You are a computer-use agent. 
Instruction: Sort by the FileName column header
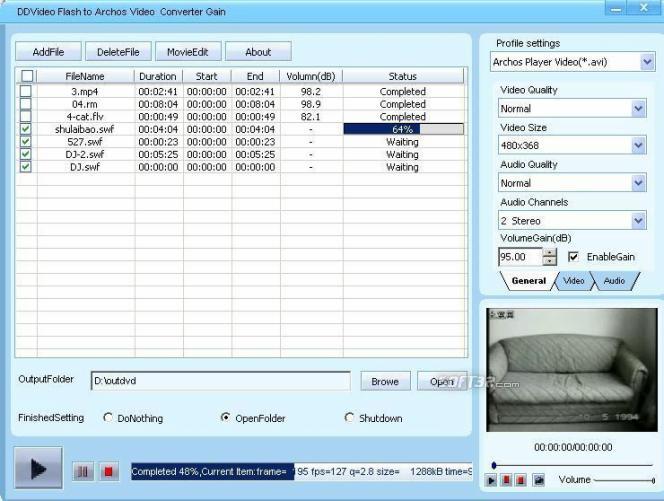click(85, 76)
